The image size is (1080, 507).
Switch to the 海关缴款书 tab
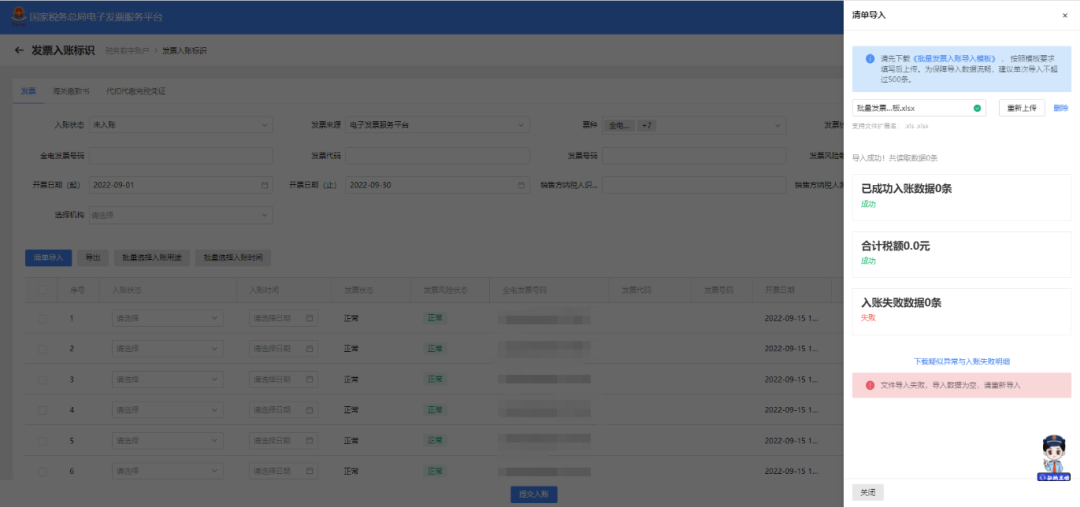[71, 91]
